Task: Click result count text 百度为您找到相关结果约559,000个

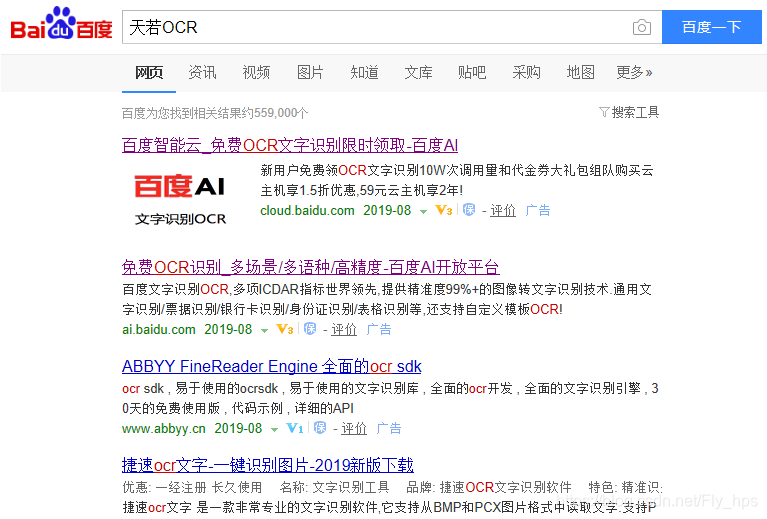Action: 215,113
